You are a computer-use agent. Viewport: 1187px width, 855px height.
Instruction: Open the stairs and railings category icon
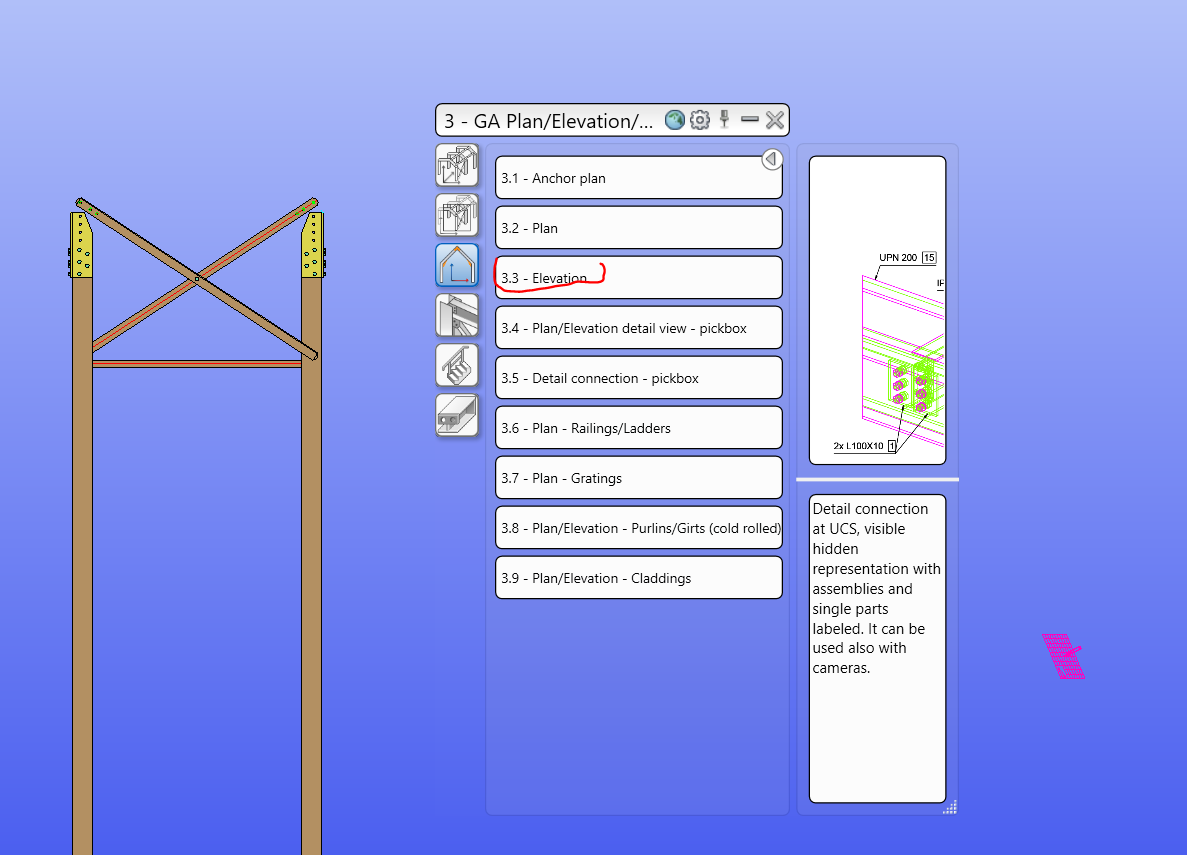tap(457, 365)
